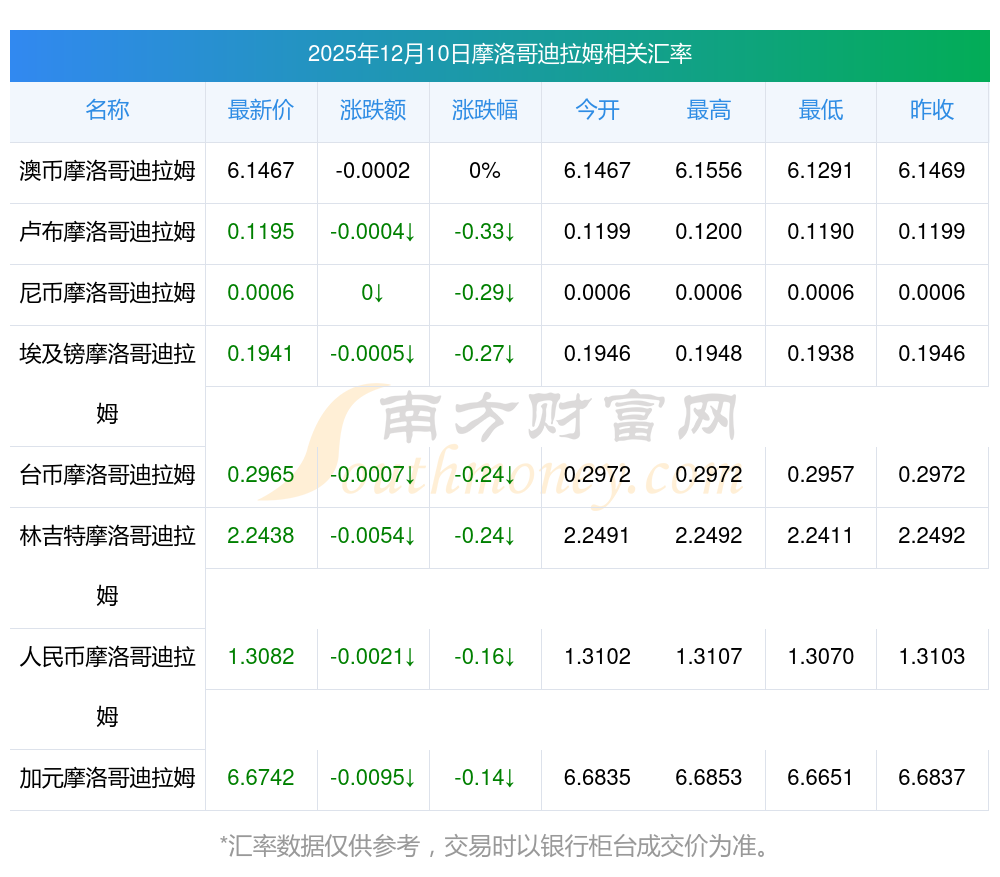
Task: Click the table title 2025年12月10日摩洛哥迪拉姆相关汇率
Action: (x=499, y=54)
